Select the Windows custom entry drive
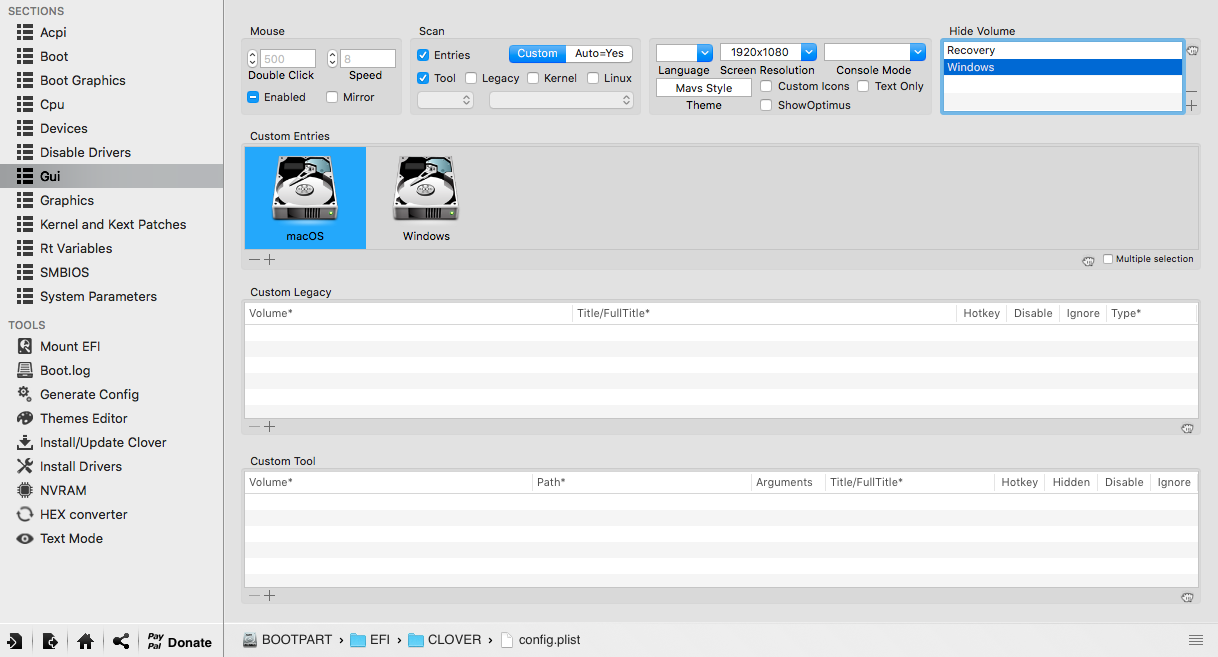The image size is (1218, 657). pyautogui.click(x=426, y=197)
